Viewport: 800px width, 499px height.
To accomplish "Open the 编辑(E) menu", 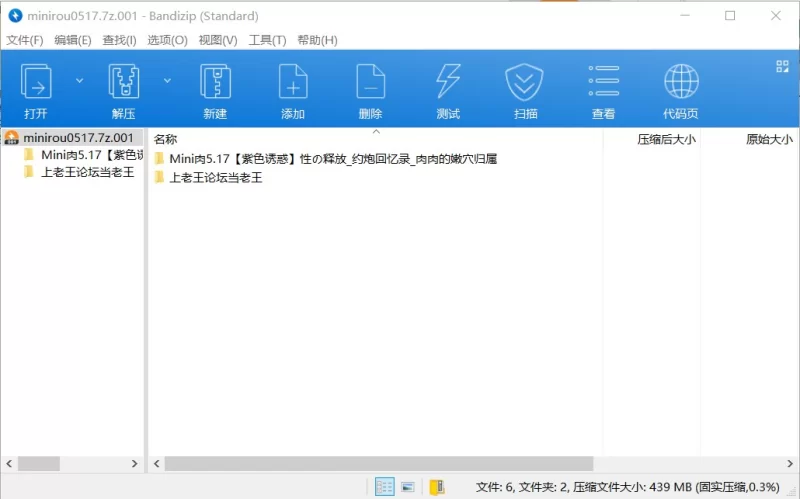I will click(x=73, y=40).
